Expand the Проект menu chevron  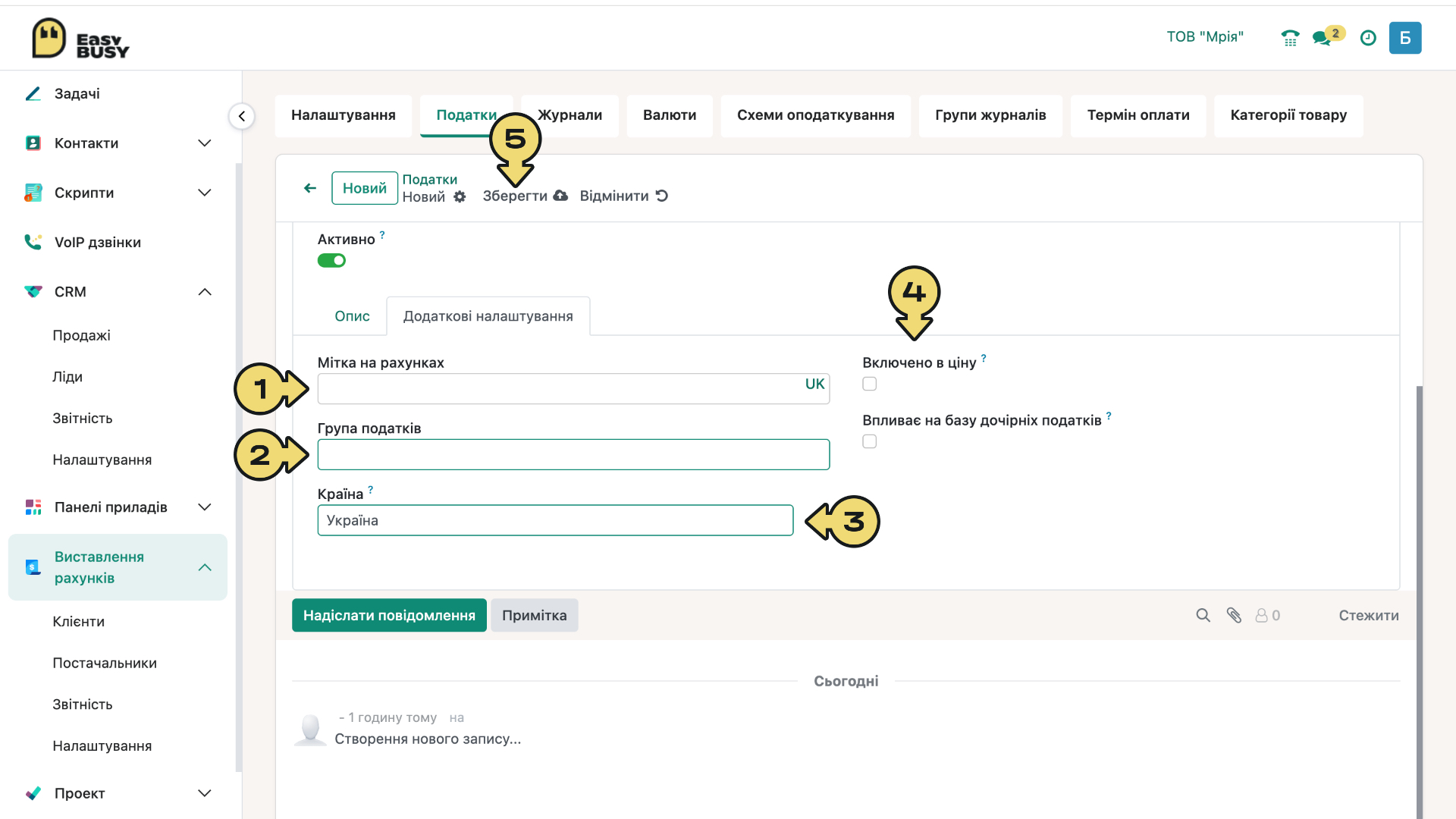pos(205,793)
